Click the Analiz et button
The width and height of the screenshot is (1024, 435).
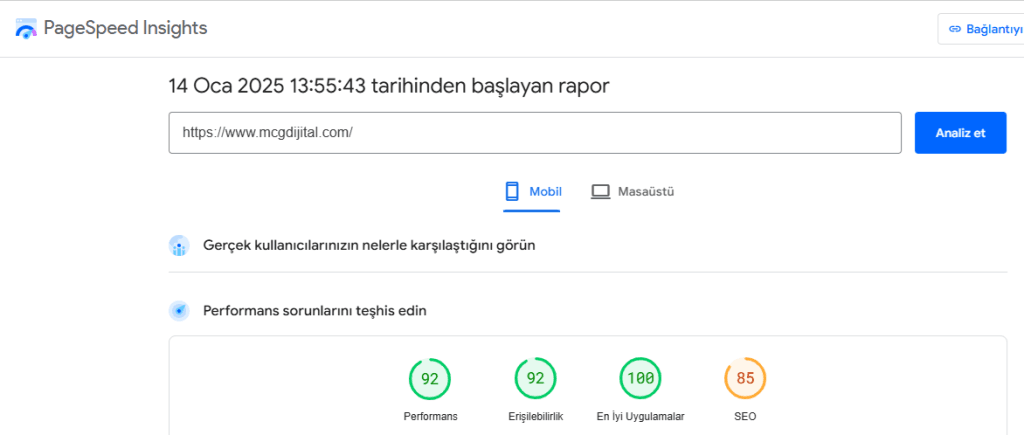(x=960, y=133)
